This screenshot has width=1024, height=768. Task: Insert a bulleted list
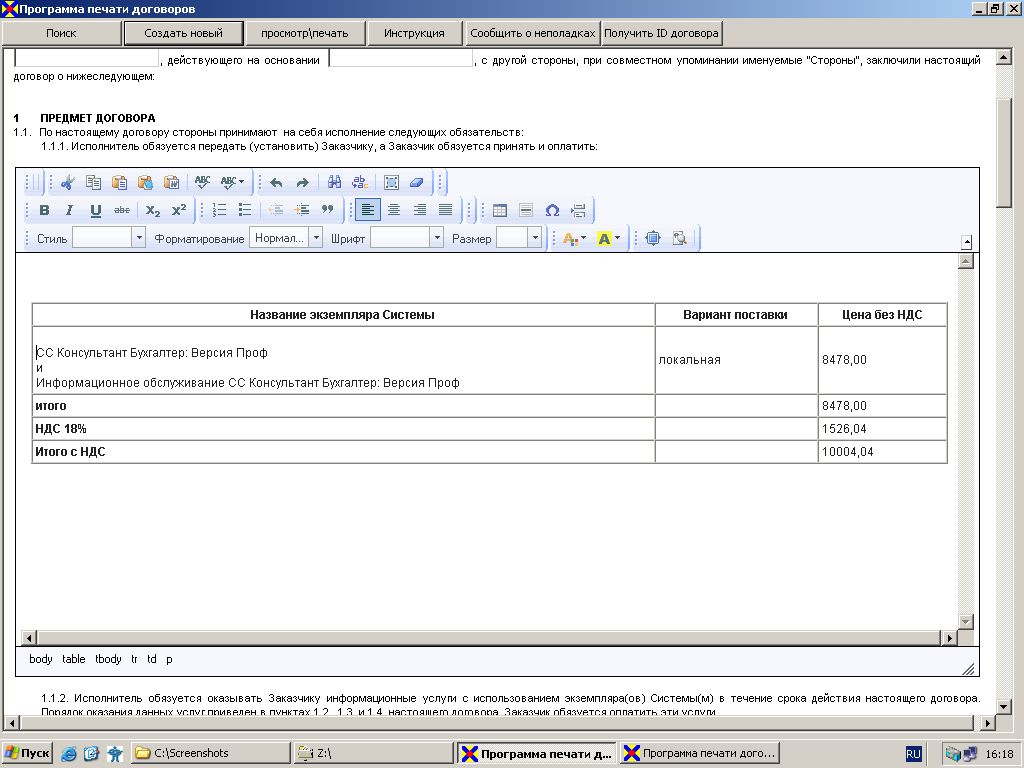(245, 210)
